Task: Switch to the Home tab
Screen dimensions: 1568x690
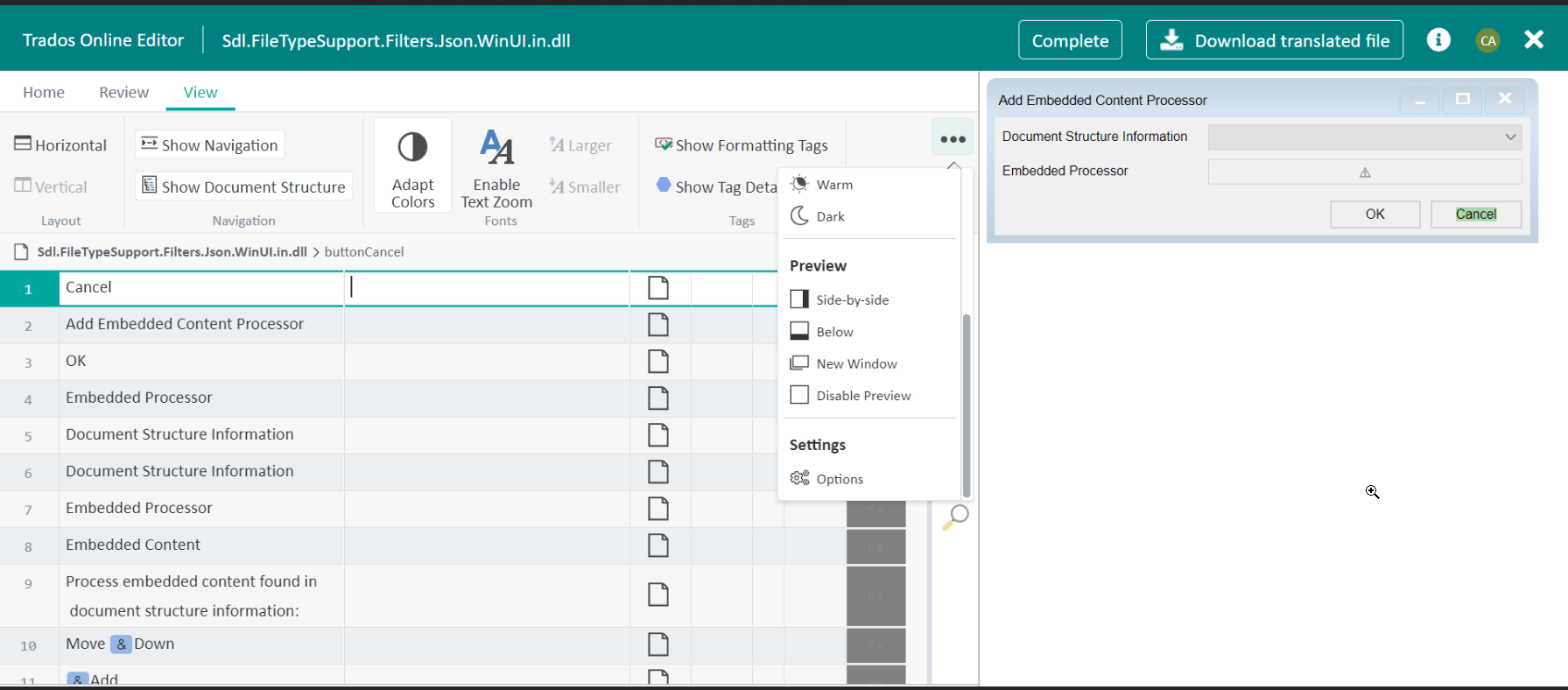Action: pyautogui.click(x=44, y=92)
